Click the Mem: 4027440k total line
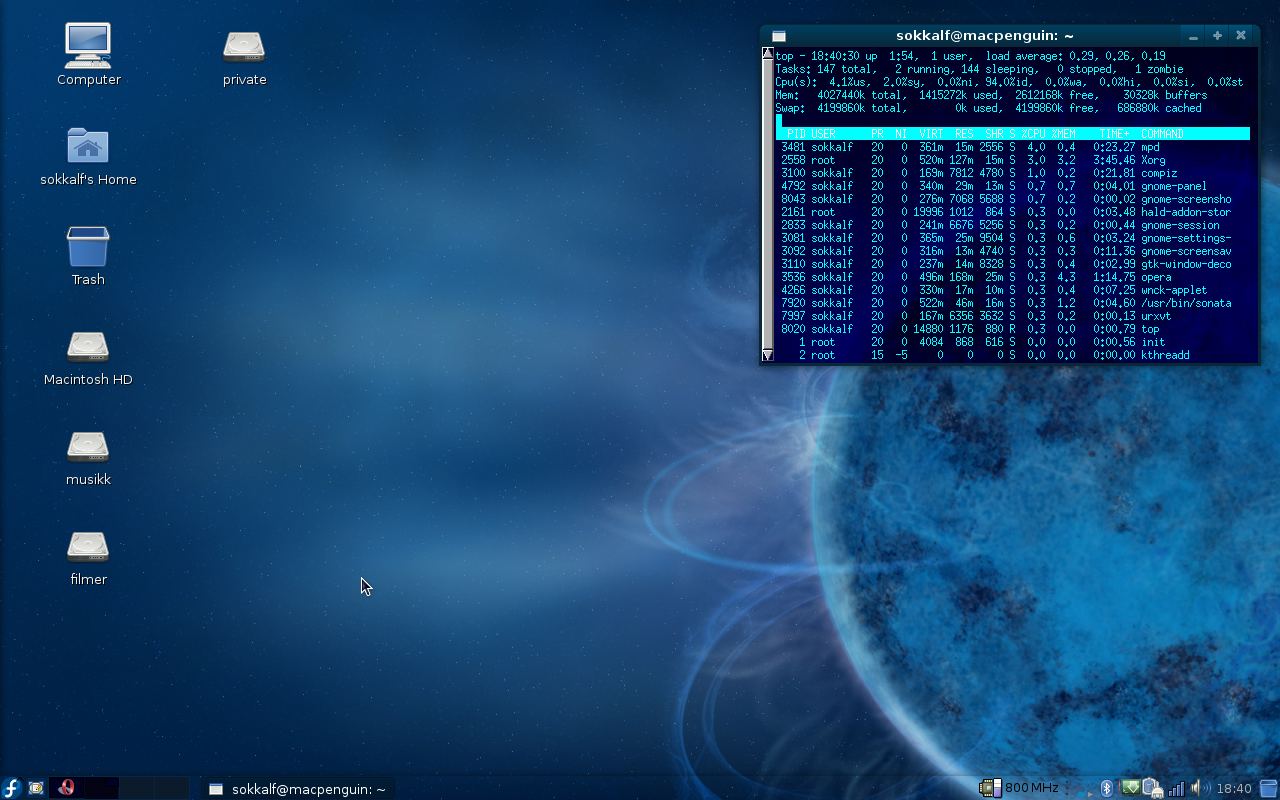Screen dimensions: 1280x800 pos(992,95)
